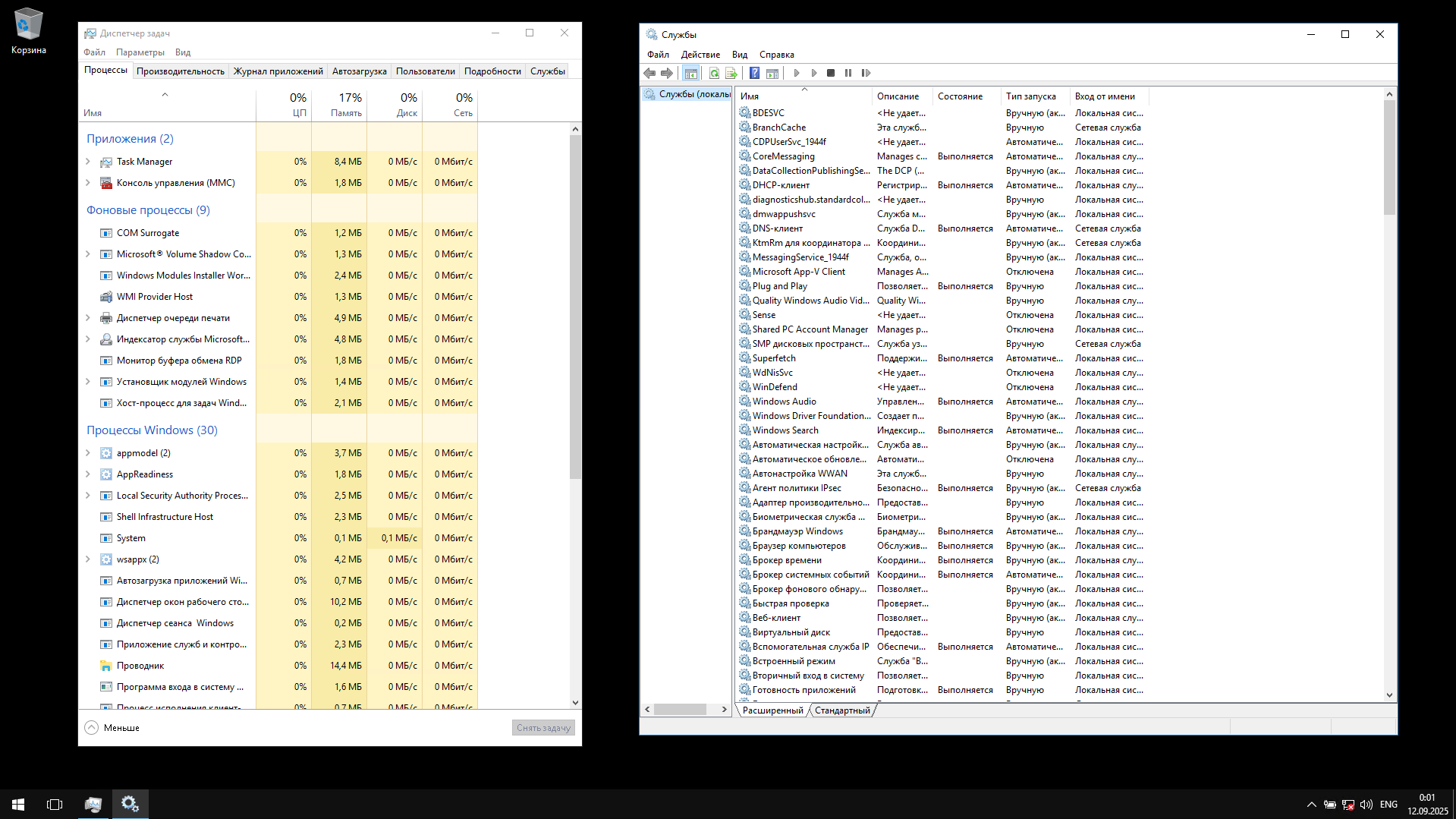This screenshot has height=819, width=1456.
Task: Click the Services tree horizontal scrollbar thumb
Action: click(x=680, y=710)
